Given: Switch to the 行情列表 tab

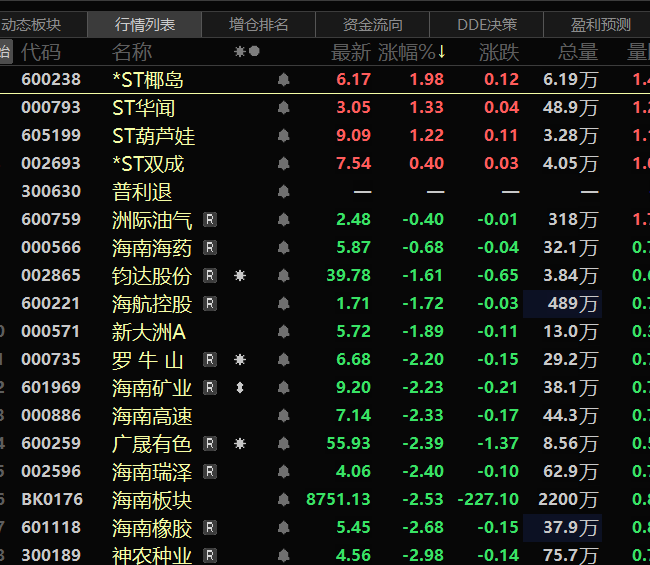Looking at the screenshot, I should (x=145, y=25).
